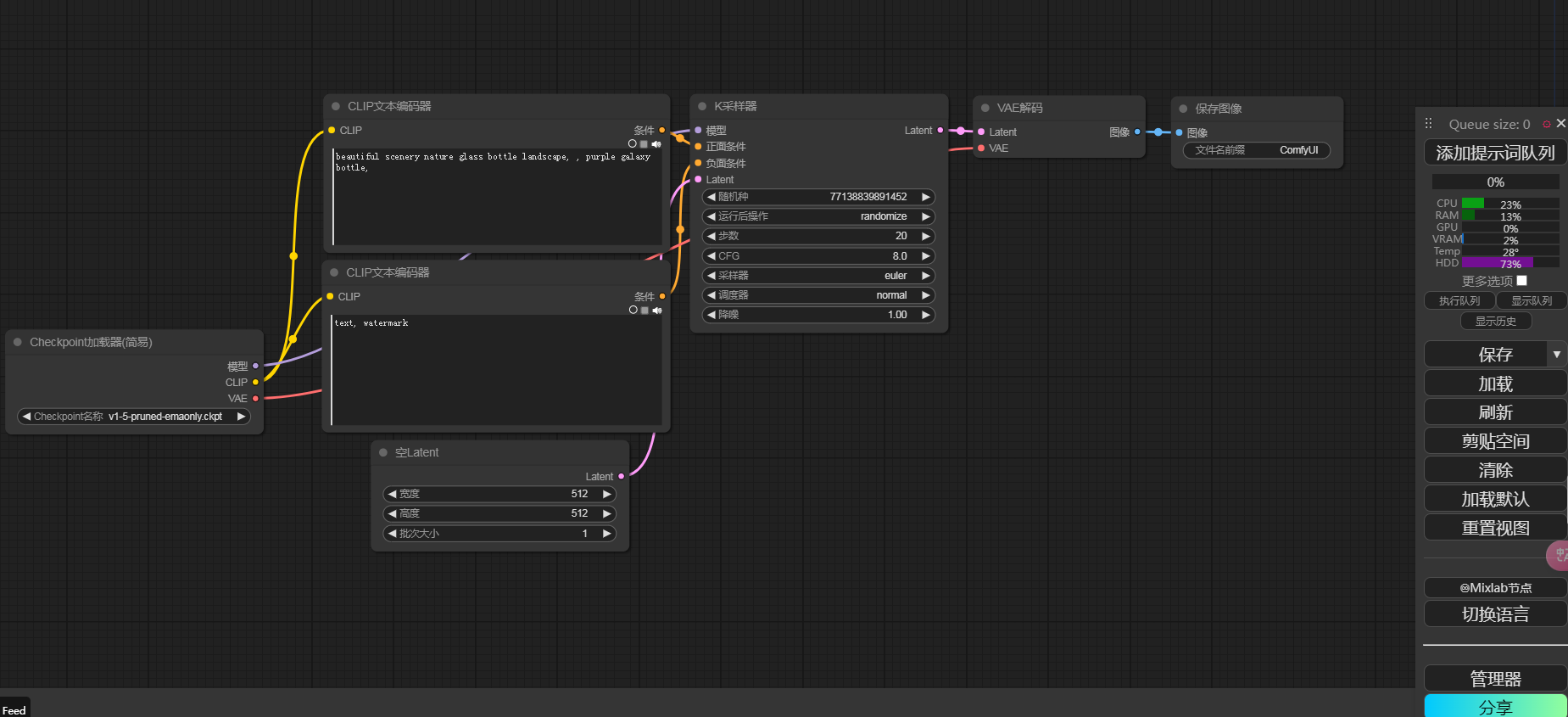Collapse the Checkpoint加载器 node title dot
Image resolution: width=1568 pixels, height=717 pixels.
point(18,342)
